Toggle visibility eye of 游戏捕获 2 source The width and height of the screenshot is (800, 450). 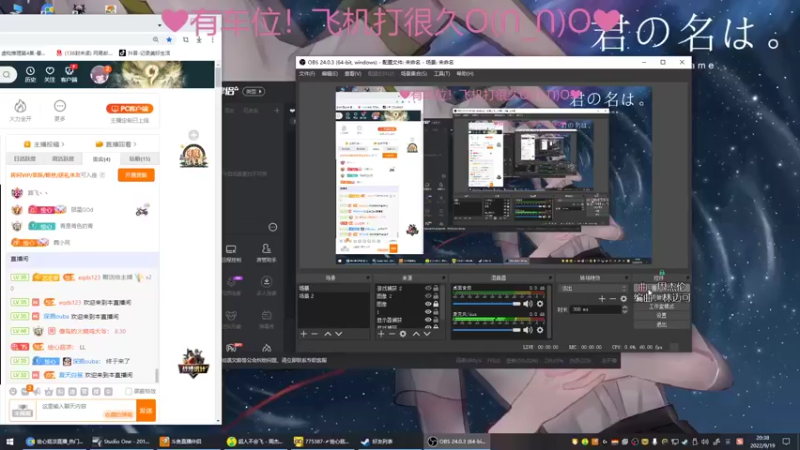[428, 288]
